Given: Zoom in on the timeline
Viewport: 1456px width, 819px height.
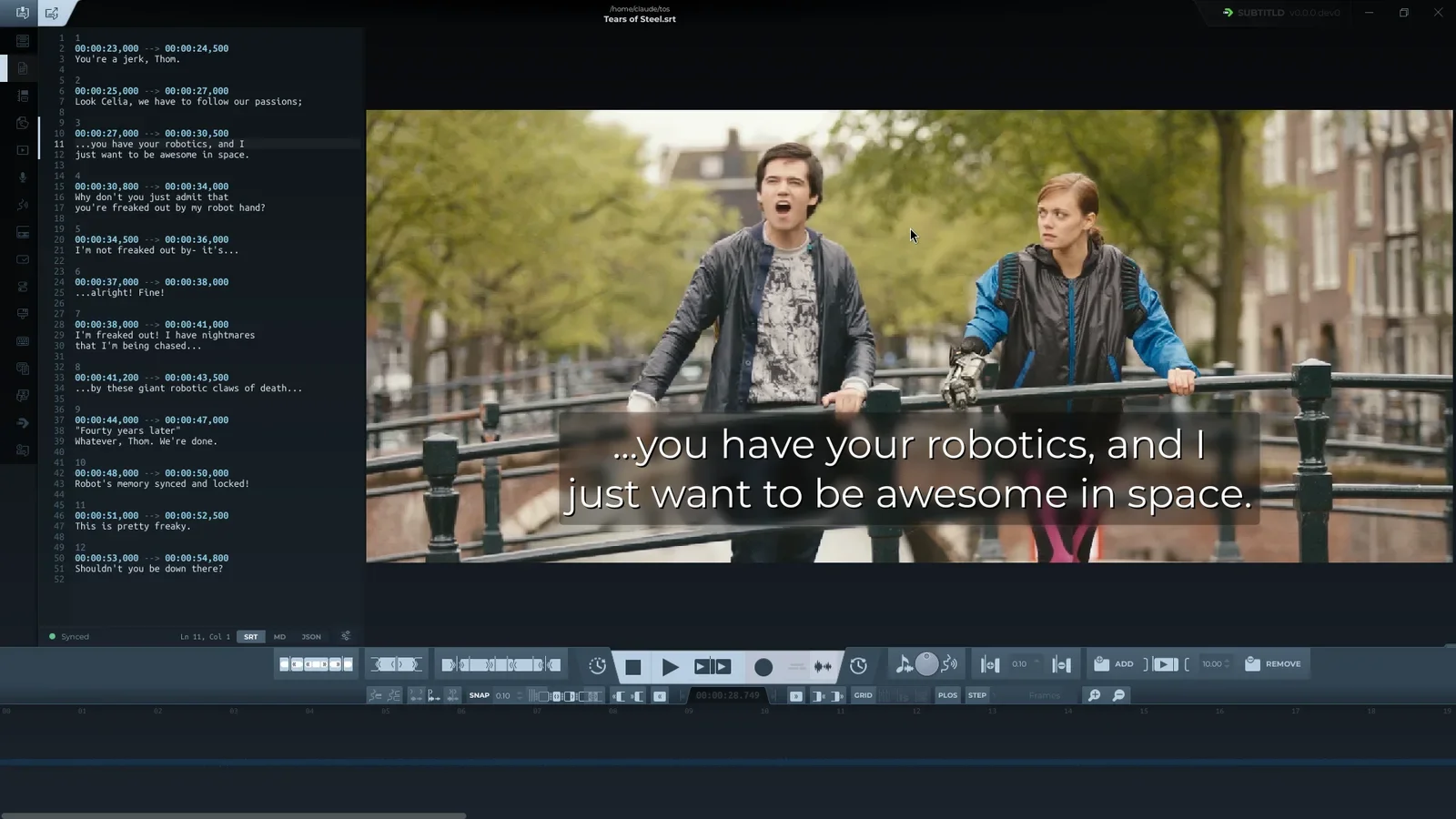Looking at the screenshot, I should click(x=1094, y=695).
